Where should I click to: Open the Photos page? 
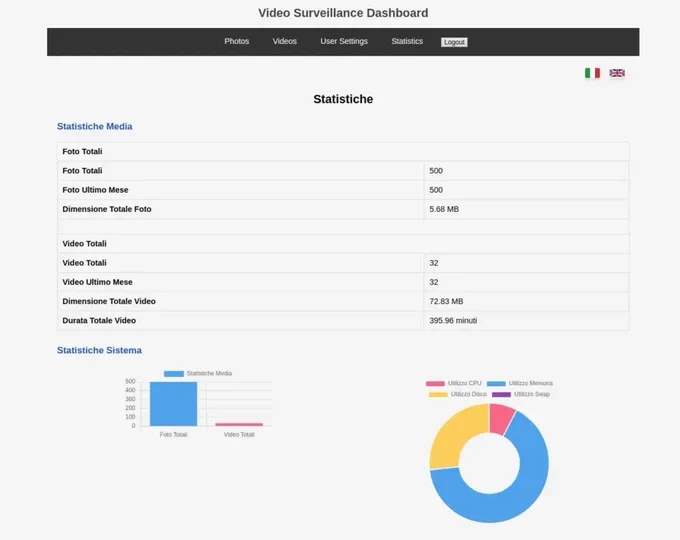[236, 41]
